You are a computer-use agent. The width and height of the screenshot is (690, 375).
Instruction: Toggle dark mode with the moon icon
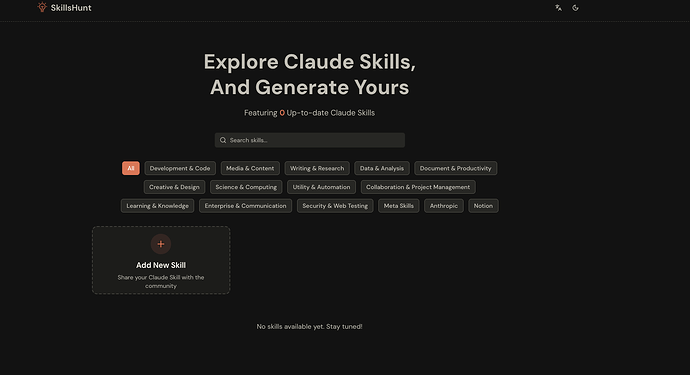tap(575, 8)
